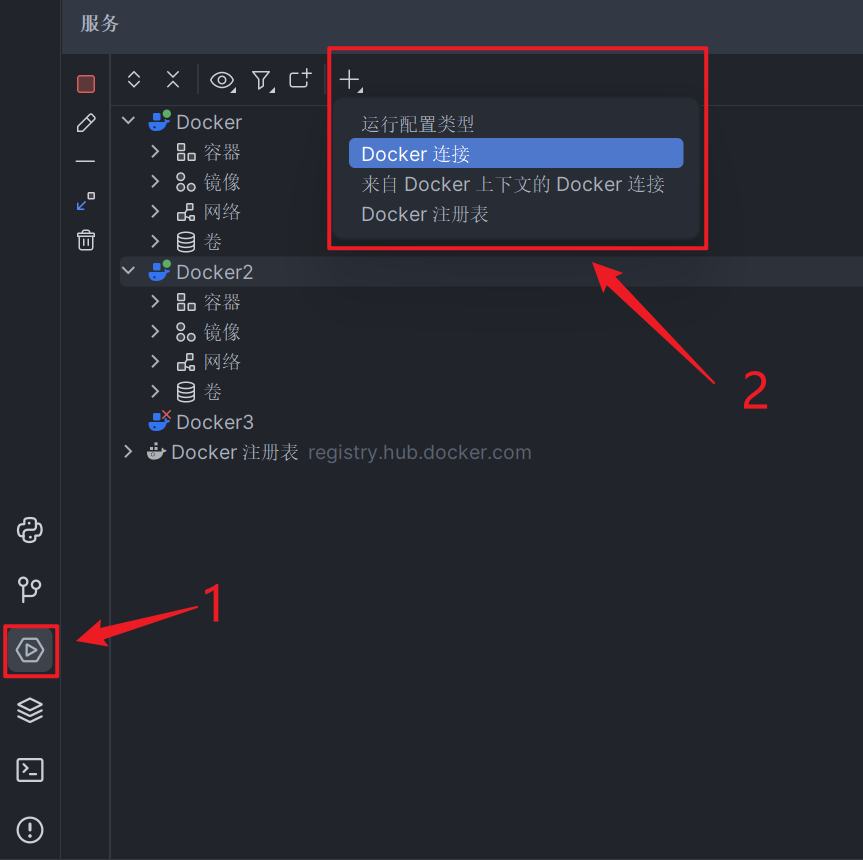Click 卷 label under Docker
The image size is (863, 860).
212,242
